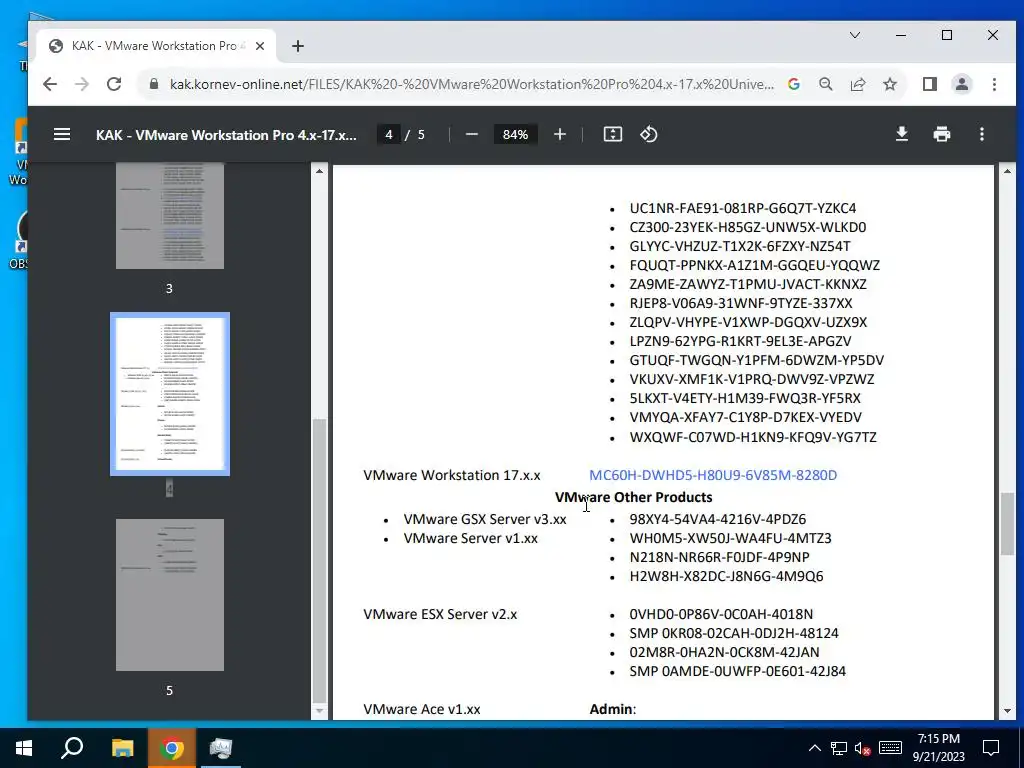Click key H2W8H-X82DC-J8N6G-4M9Q6
Viewport: 1024px width, 768px height.
click(726, 577)
